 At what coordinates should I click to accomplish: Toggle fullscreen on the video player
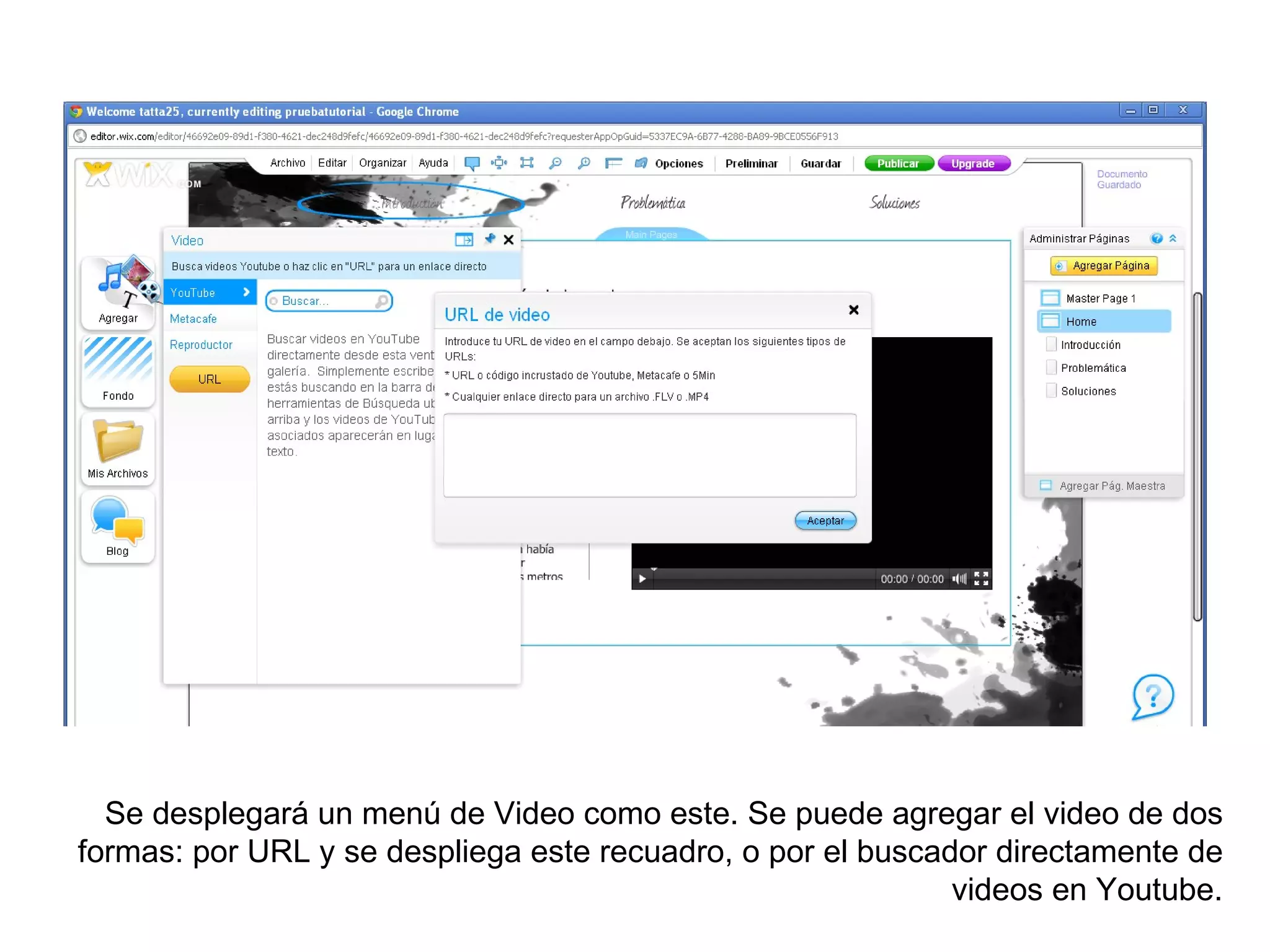tap(982, 579)
